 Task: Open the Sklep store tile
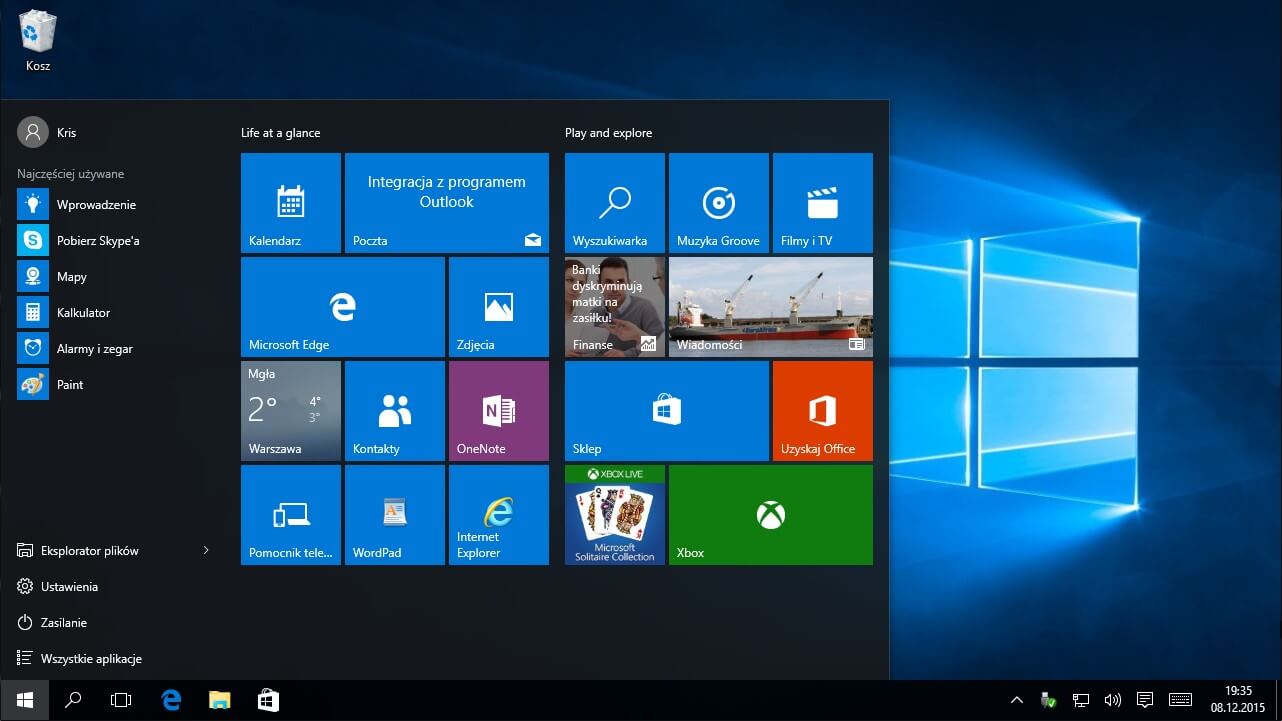(667, 411)
